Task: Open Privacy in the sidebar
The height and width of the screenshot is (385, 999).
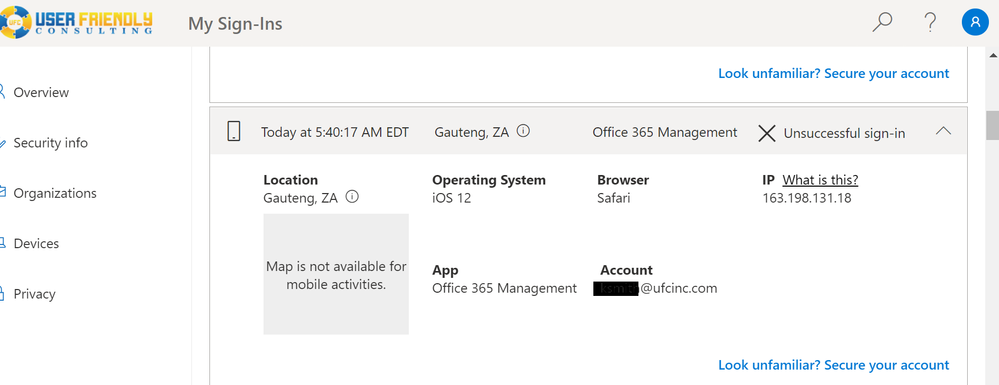Action: (x=34, y=294)
